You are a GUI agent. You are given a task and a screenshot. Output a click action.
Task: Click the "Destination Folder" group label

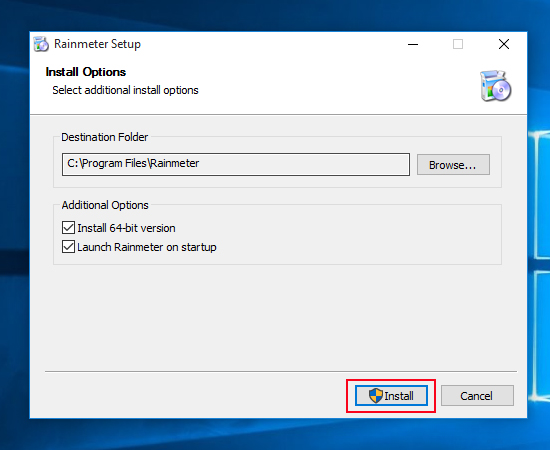pyautogui.click(x=105, y=137)
